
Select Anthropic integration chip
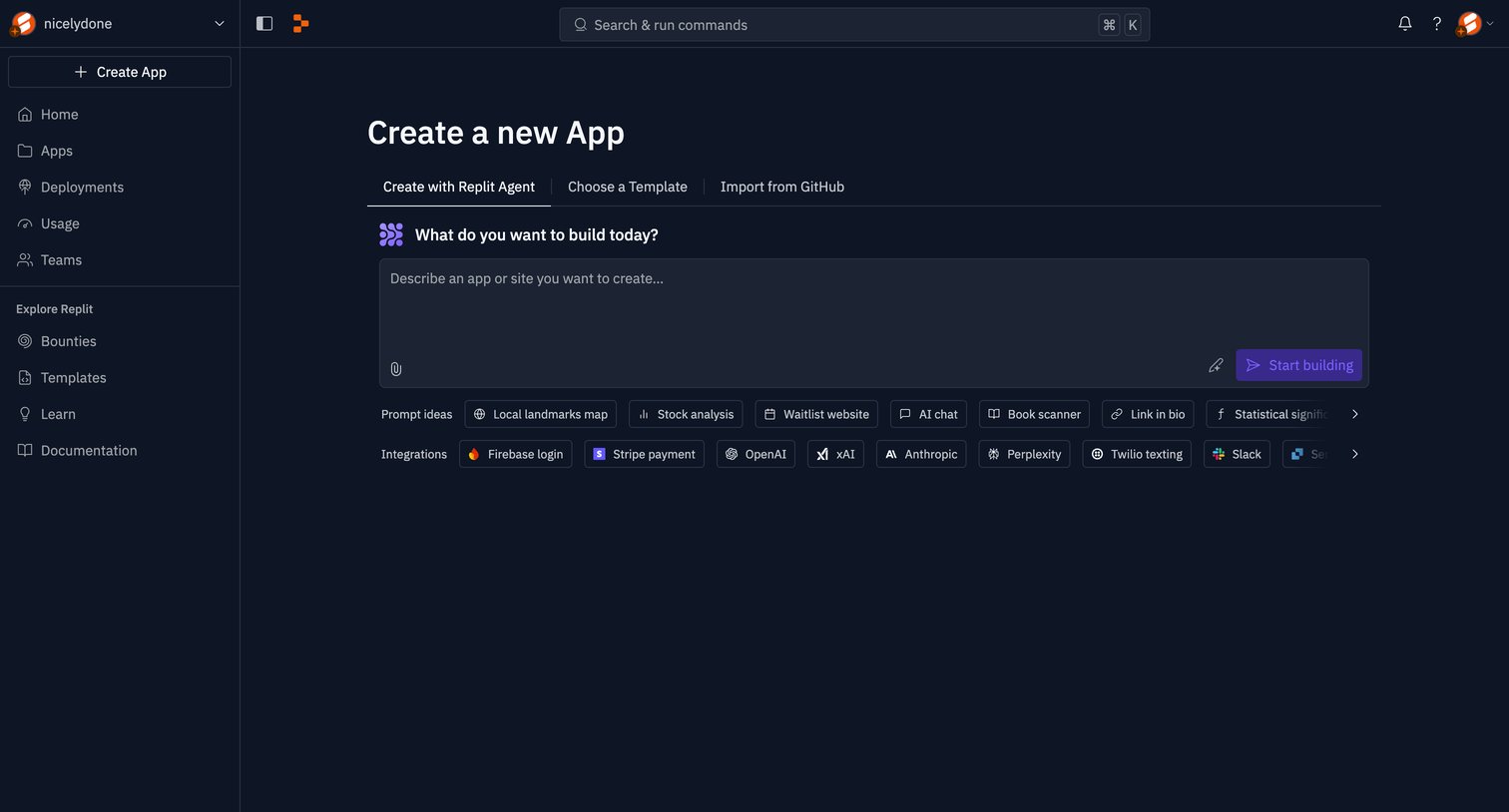(921, 454)
